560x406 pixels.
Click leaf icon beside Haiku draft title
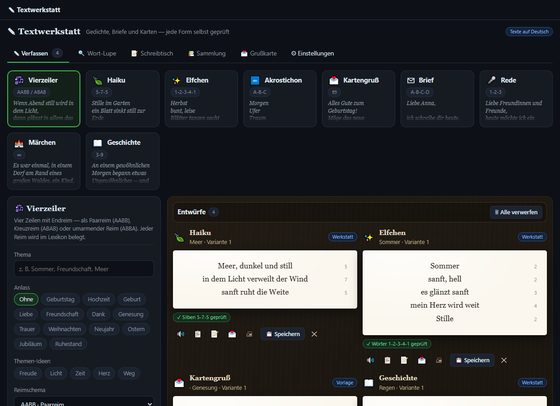(x=179, y=237)
